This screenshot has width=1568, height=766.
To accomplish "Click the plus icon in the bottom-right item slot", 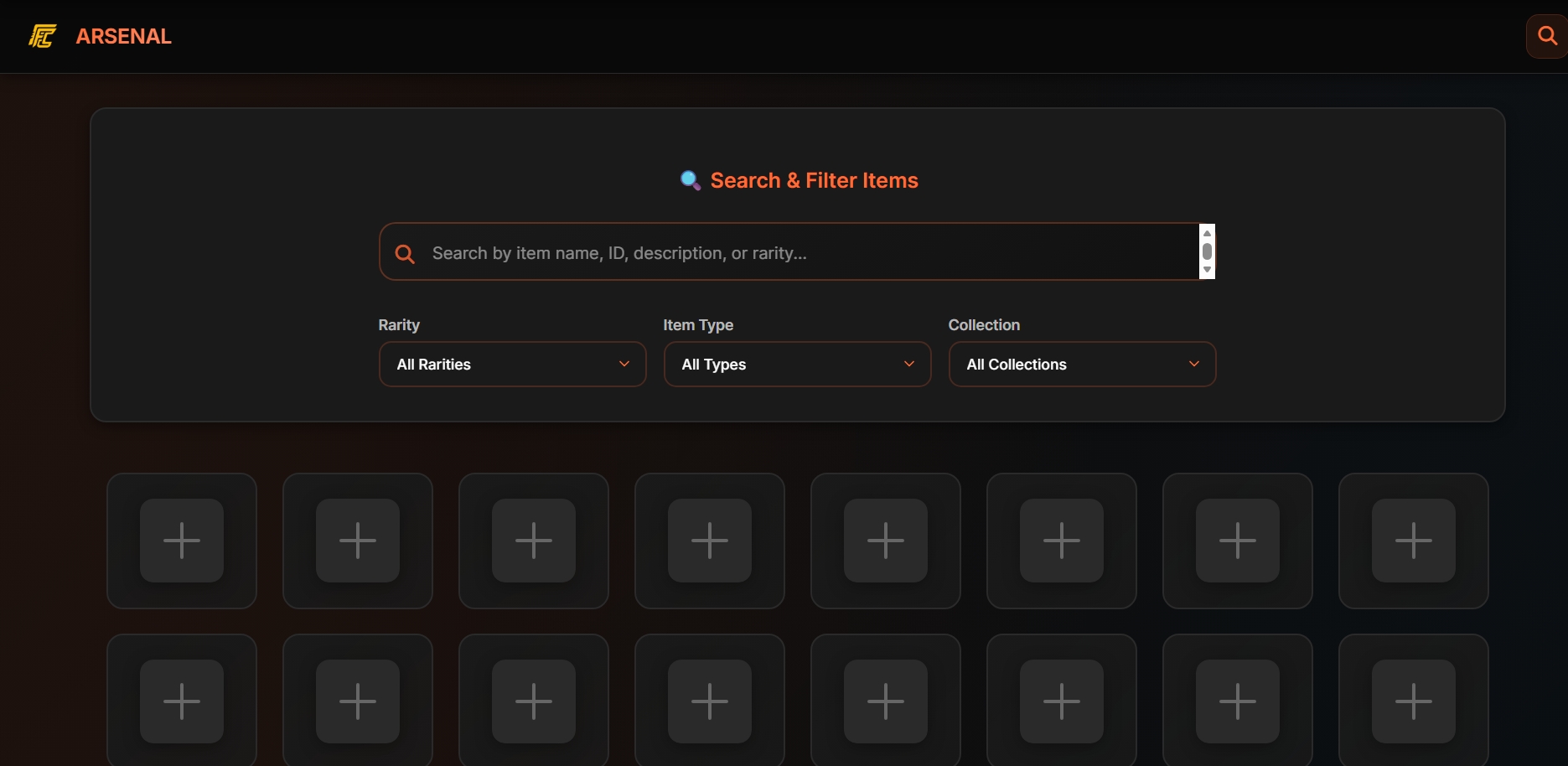I will coord(1413,702).
